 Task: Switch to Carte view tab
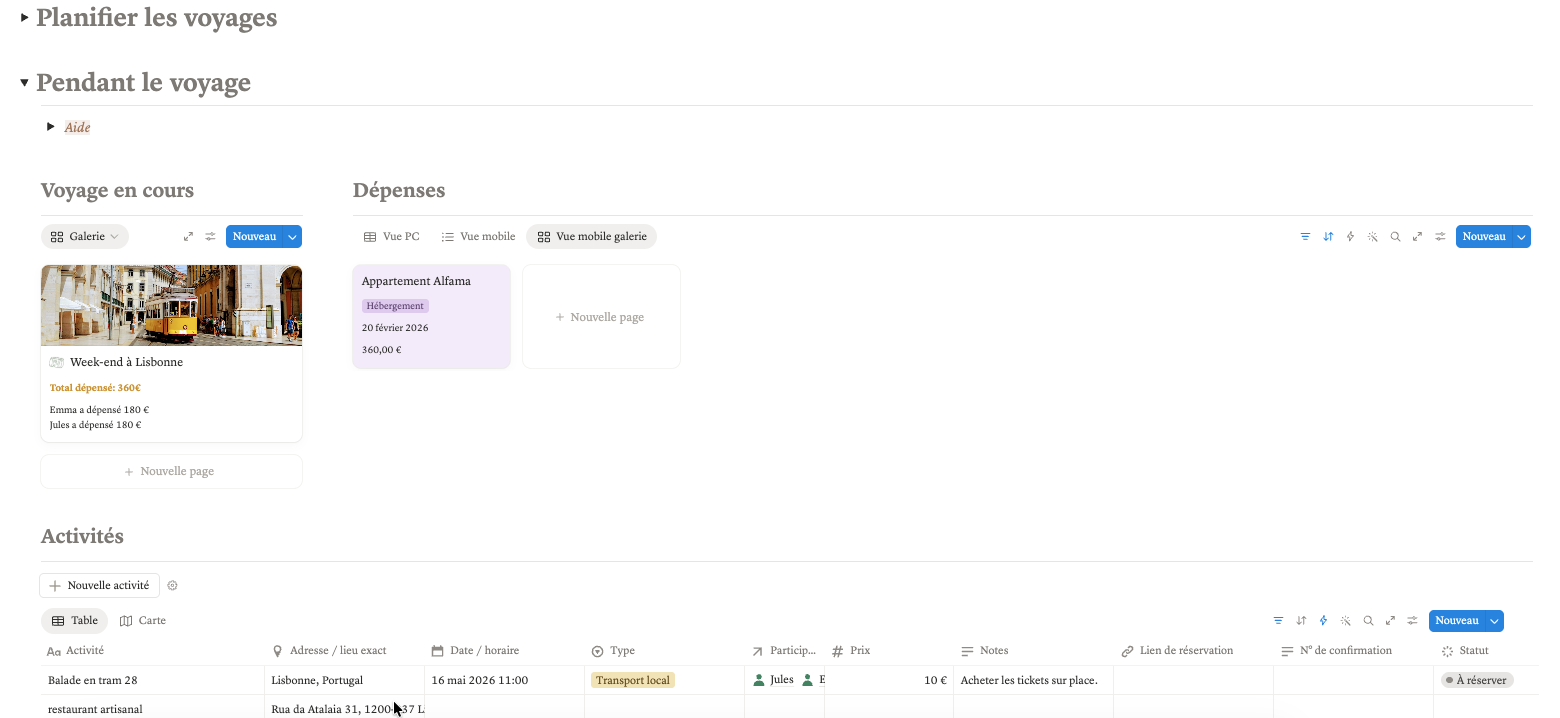(143, 621)
